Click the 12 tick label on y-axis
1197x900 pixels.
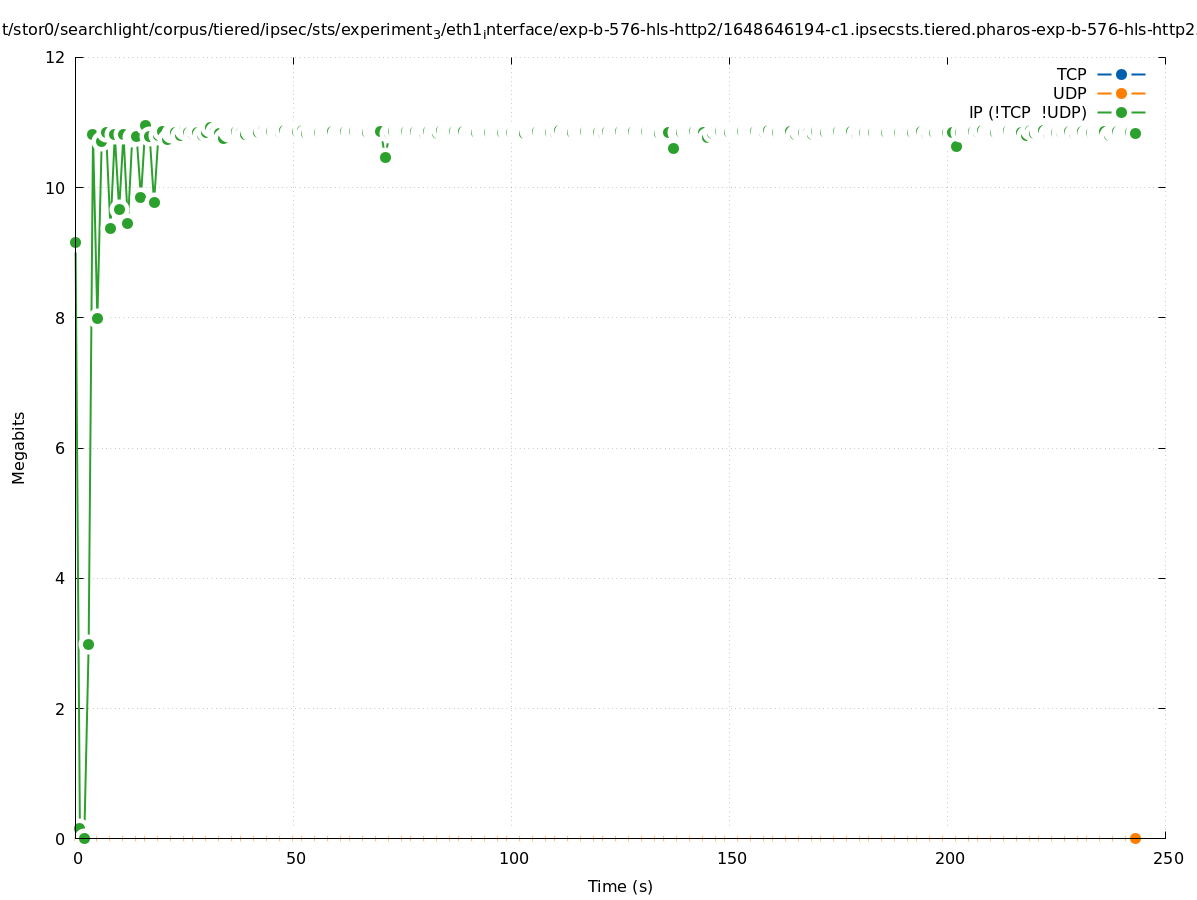coord(56,57)
